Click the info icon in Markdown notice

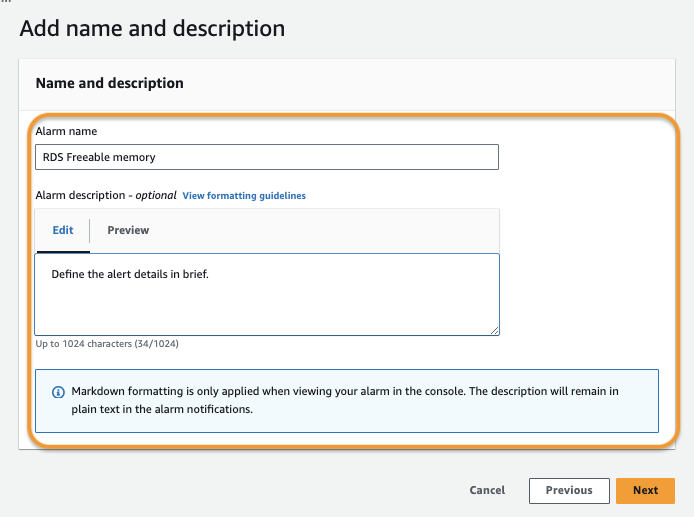[58, 392]
